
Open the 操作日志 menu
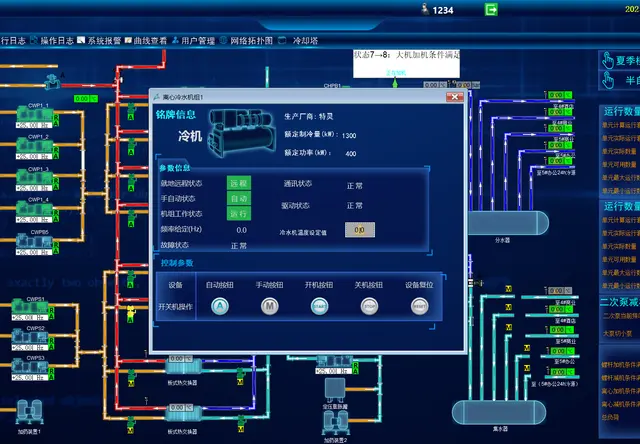coord(57,40)
